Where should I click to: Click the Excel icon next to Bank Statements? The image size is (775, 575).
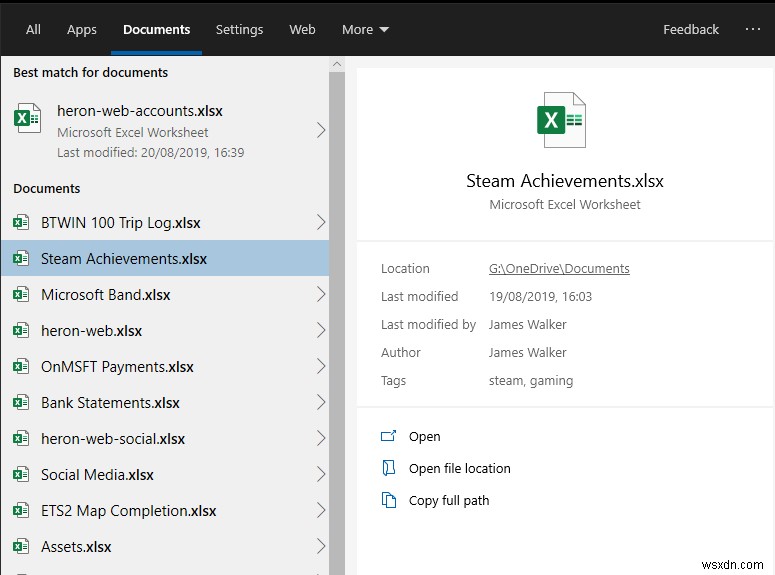(x=20, y=403)
